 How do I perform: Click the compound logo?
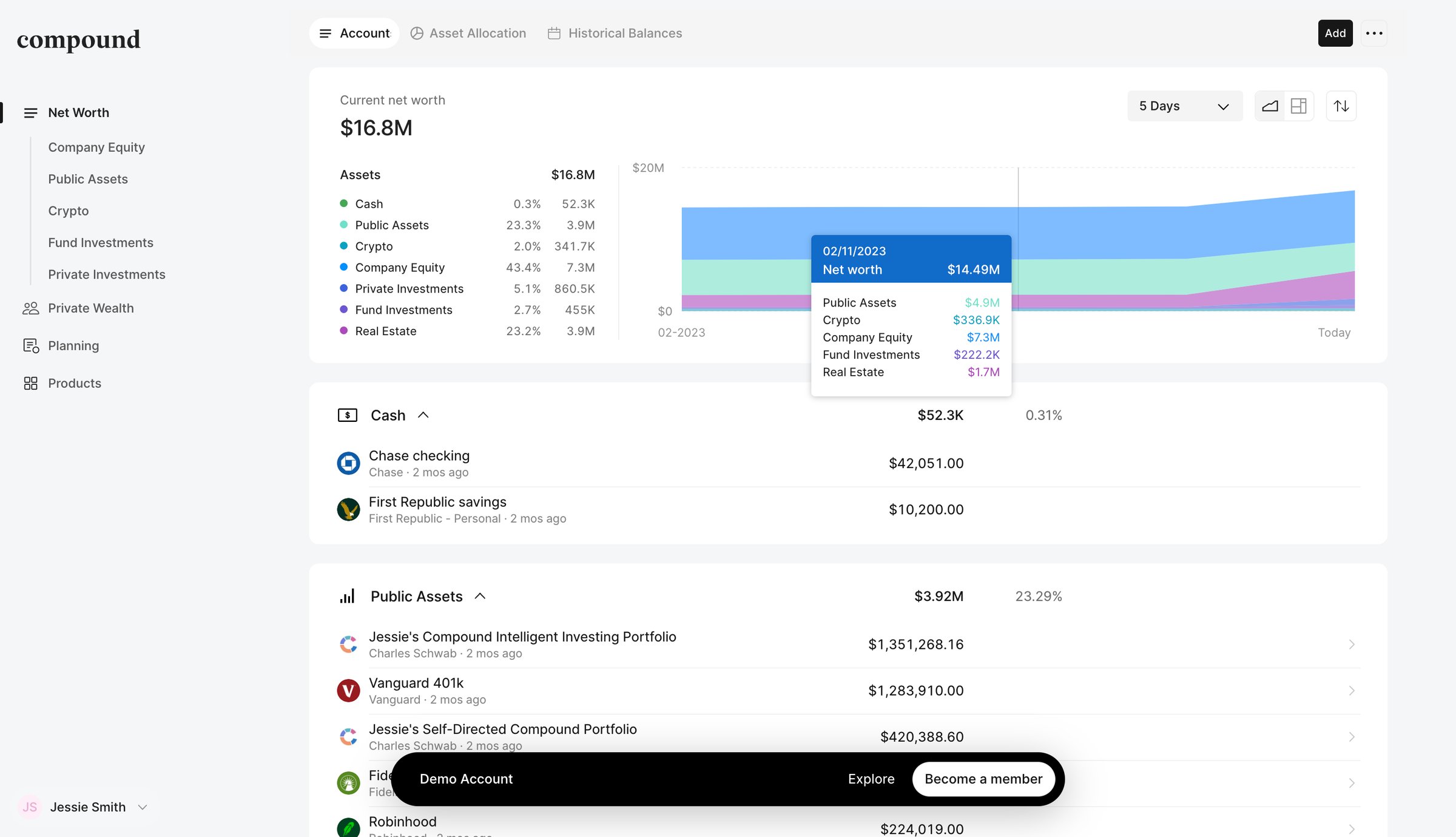coord(79,40)
